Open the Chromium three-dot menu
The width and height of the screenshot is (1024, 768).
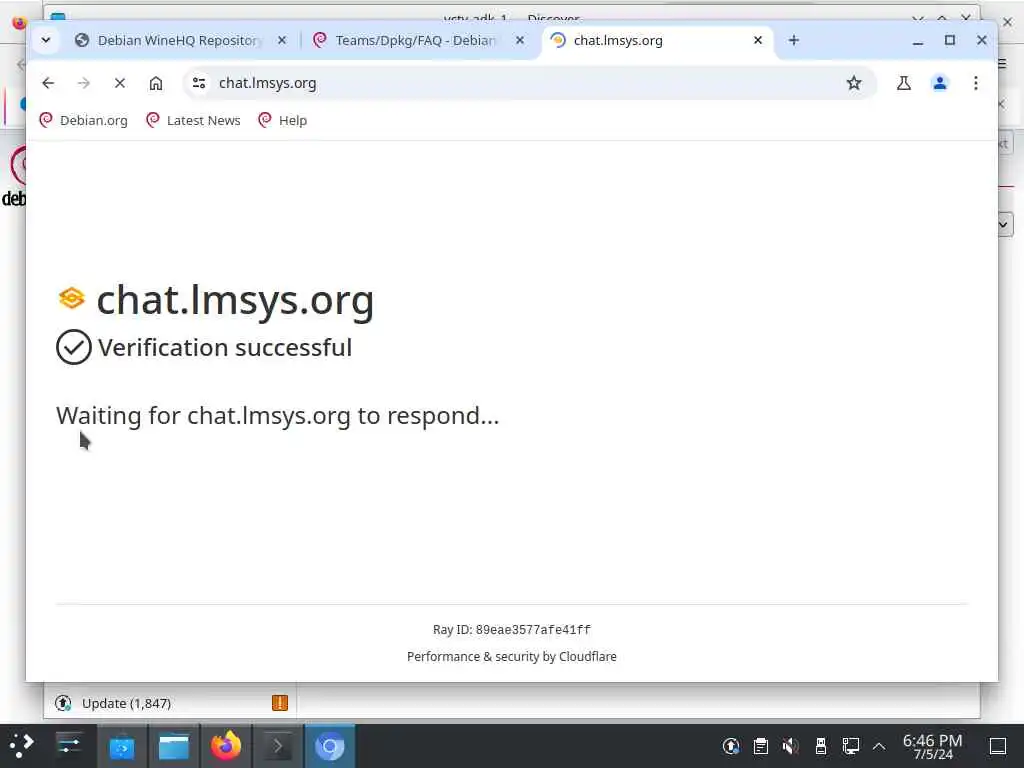tap(976, 83)
